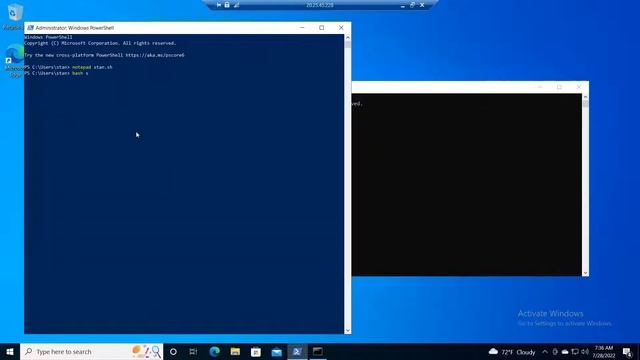The image size is (640, 360).
Task: Click the PowerShell scrollbar thumb
Action: [x=348, y=44]
